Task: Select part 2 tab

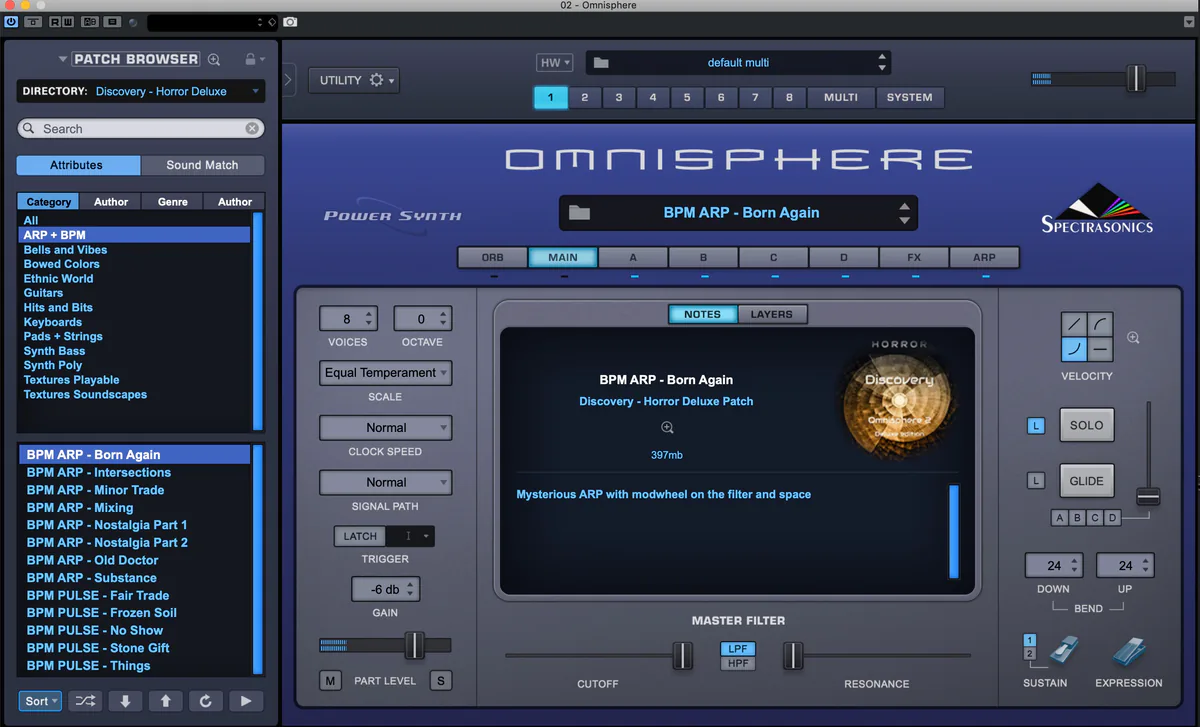Action: [585, 97]
